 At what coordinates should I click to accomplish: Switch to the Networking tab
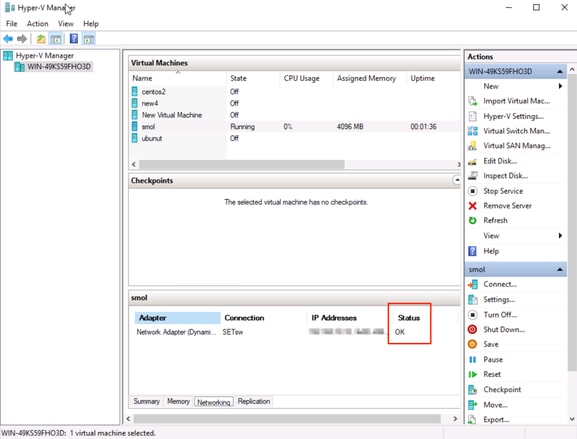click(x=214, y=402)
